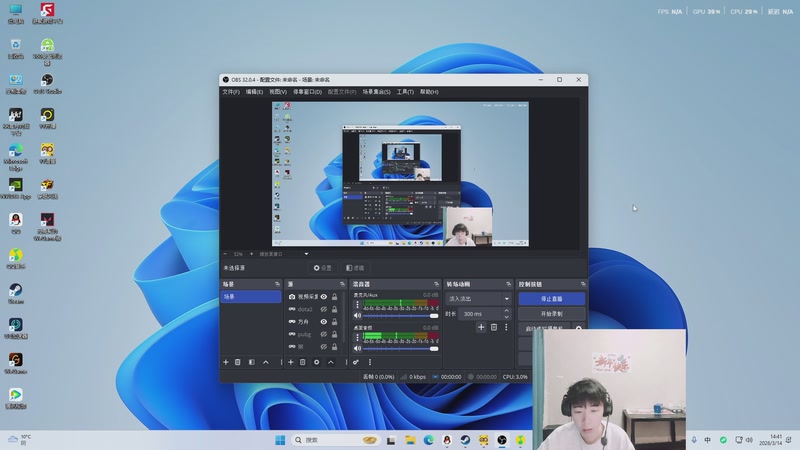Click the taskbar search box
The image size is (800, 450).
click(335, 440)
